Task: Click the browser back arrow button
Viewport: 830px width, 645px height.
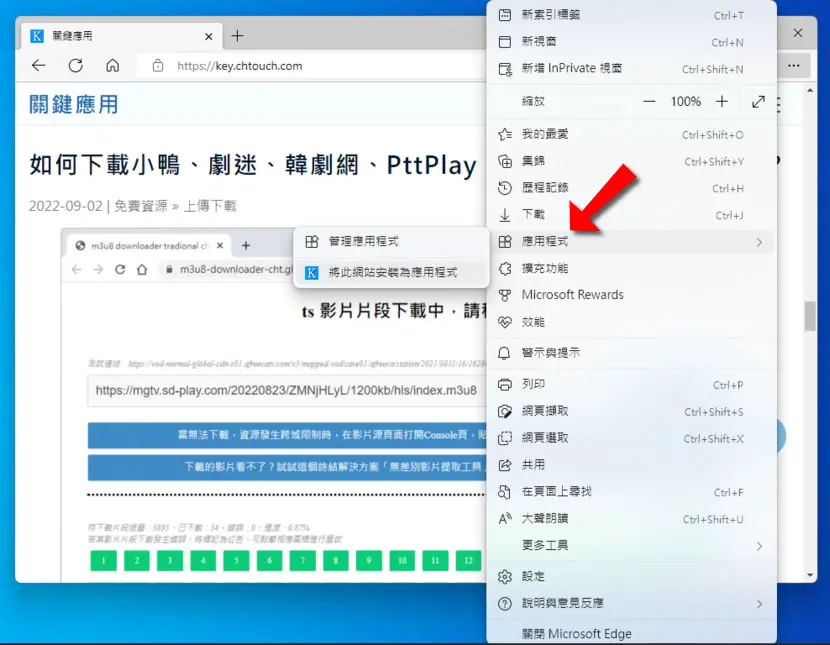Action: point(39,66)
